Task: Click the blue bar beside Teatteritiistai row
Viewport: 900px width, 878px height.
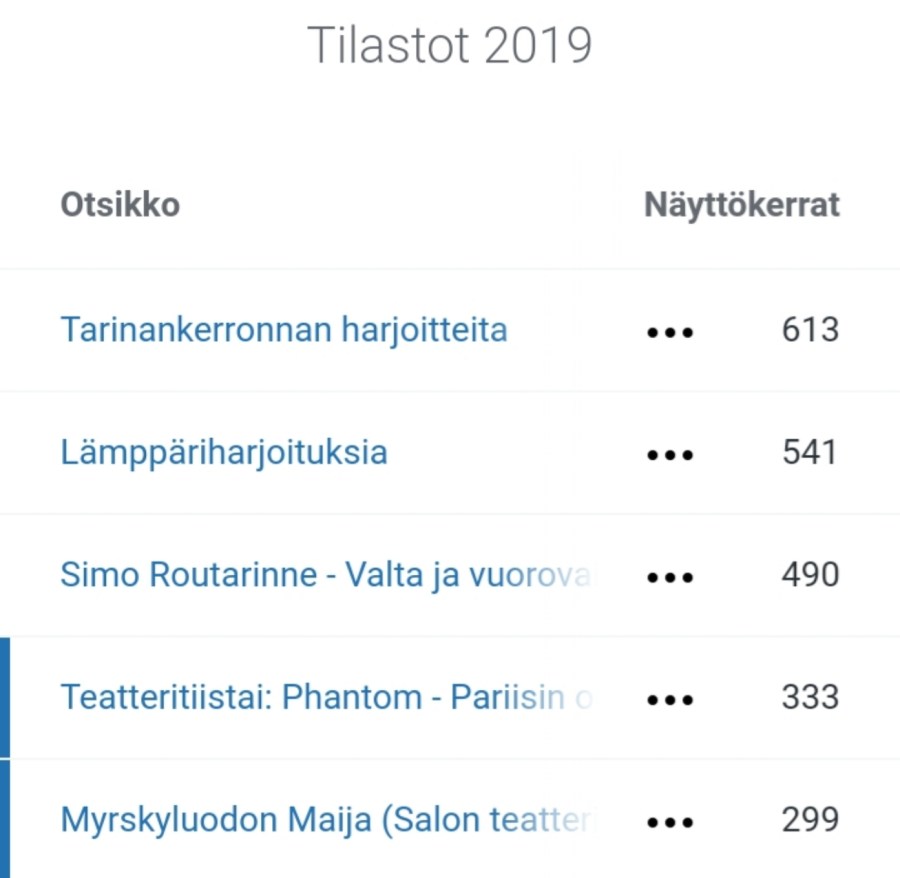Action: [5, 697]
